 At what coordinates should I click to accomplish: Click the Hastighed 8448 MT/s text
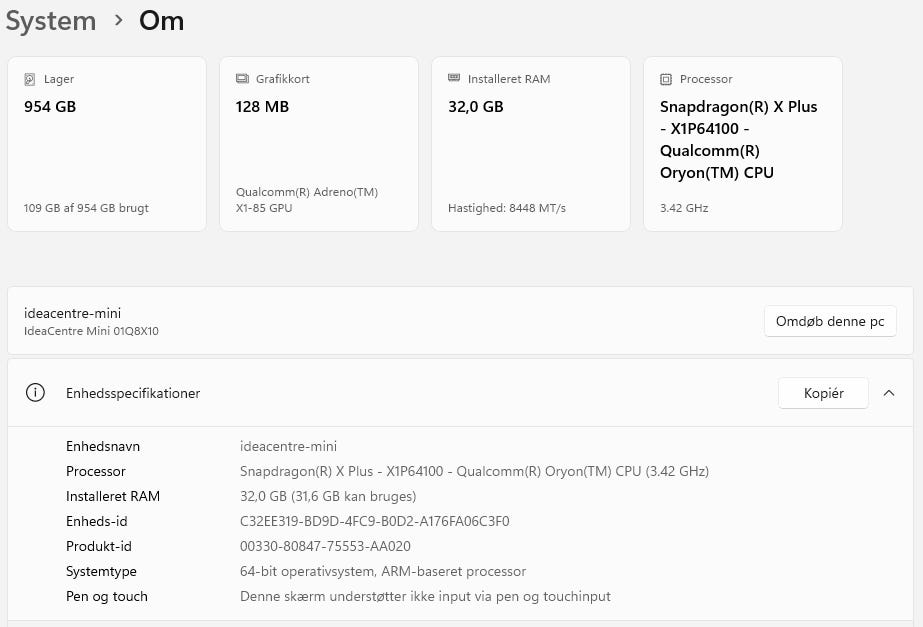coord(506,208)
